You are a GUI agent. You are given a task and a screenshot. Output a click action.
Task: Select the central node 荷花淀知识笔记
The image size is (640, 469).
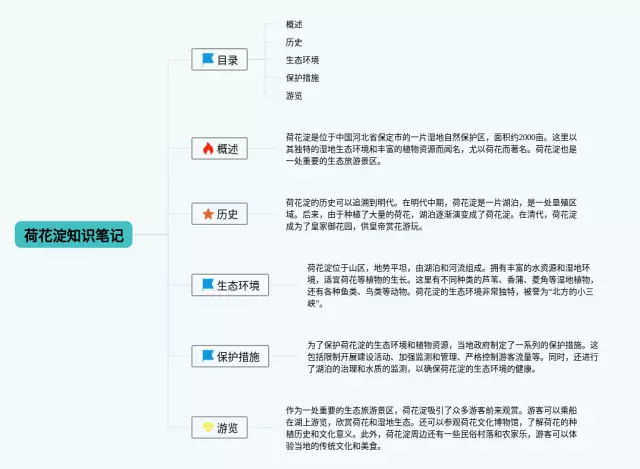pos(73,235)
